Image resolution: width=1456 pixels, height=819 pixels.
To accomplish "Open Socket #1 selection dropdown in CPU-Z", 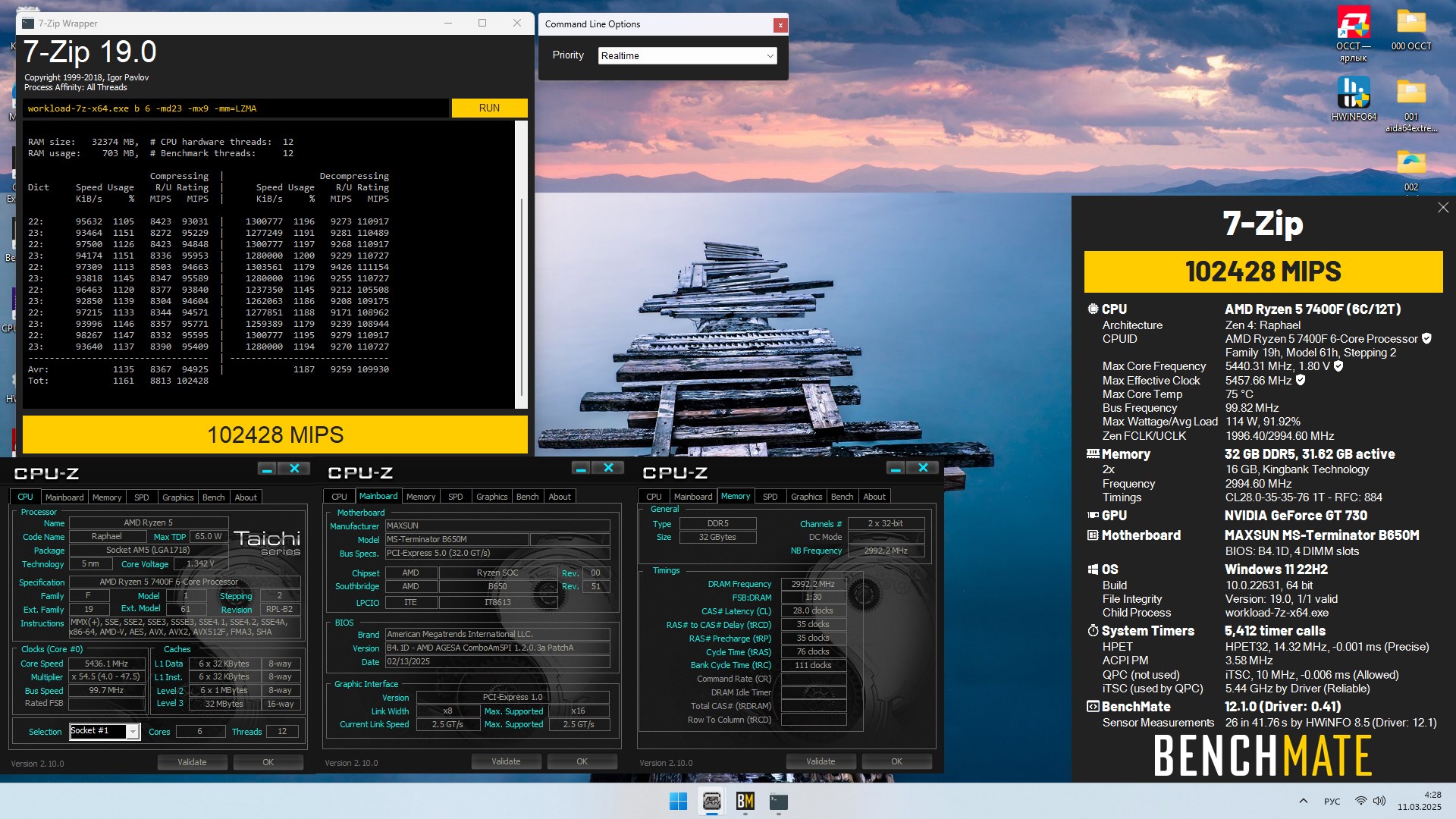I will (105, 731).
